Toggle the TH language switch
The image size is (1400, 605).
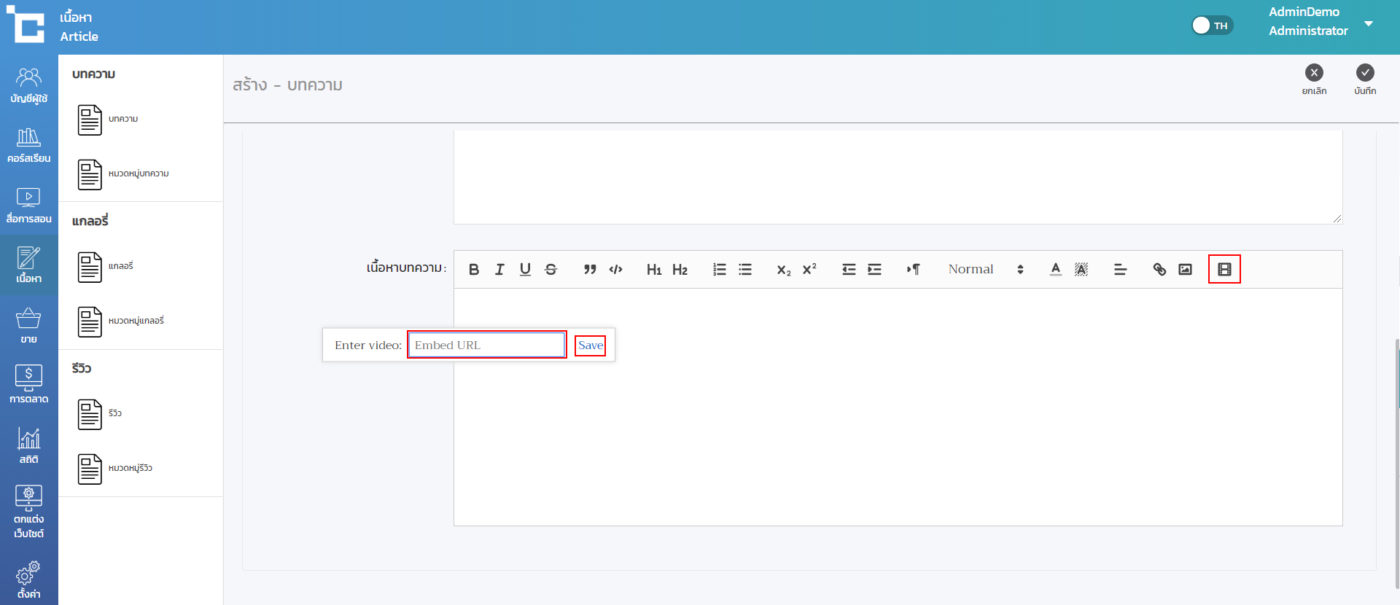tap(1212, 25)
